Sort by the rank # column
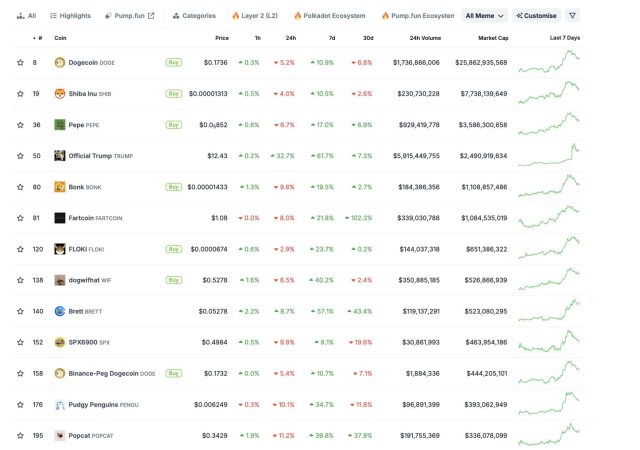This screenshot has height=450, width=640. tap(38, 38)
